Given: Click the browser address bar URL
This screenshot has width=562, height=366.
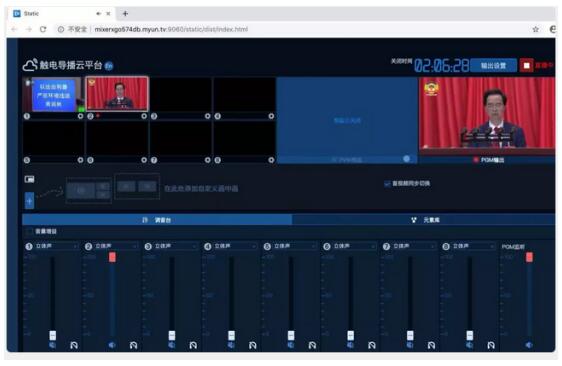Looking at the screenshot, I should [171, 29].
